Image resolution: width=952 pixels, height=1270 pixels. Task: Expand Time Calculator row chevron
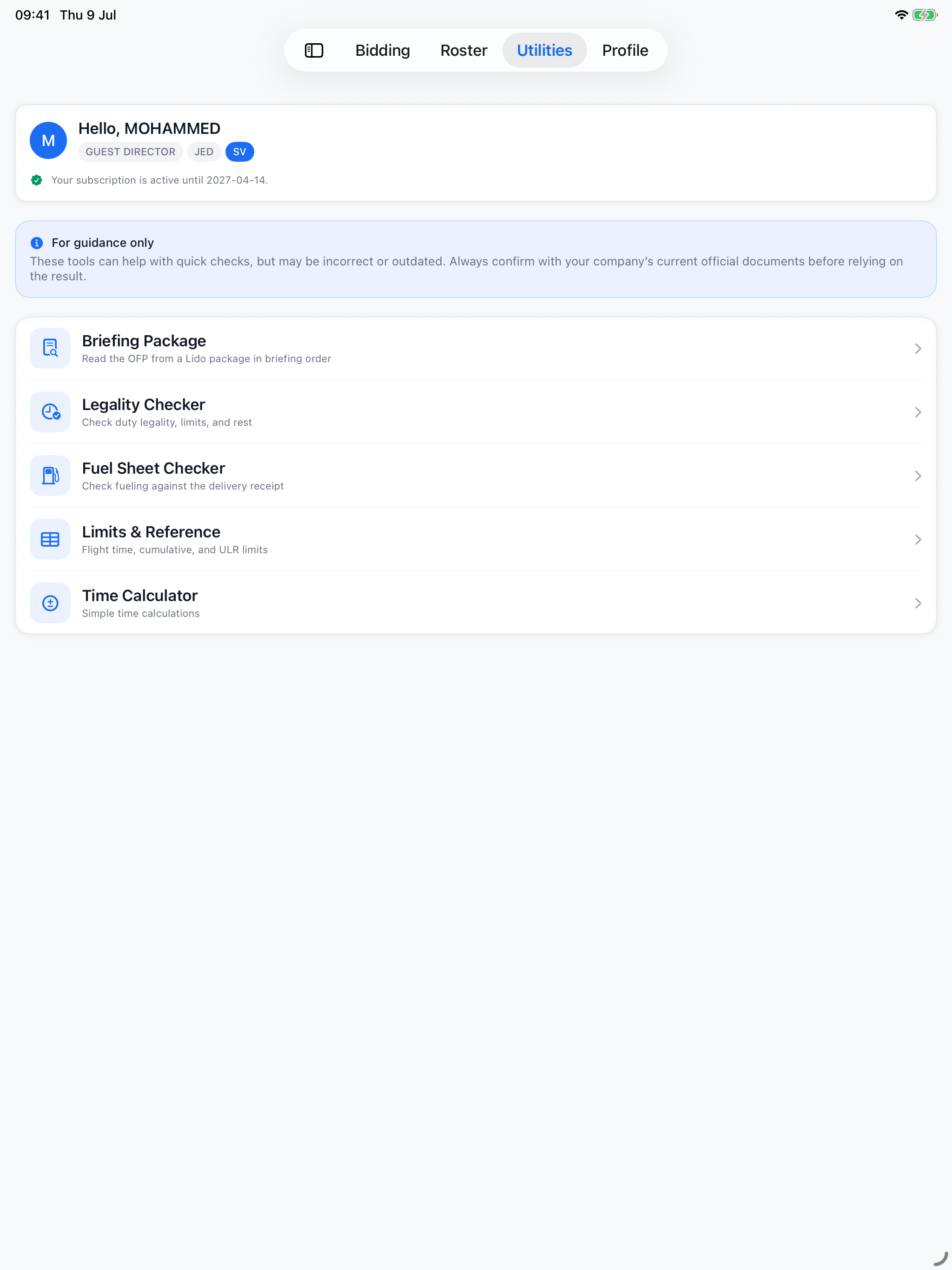click(918, 604)
